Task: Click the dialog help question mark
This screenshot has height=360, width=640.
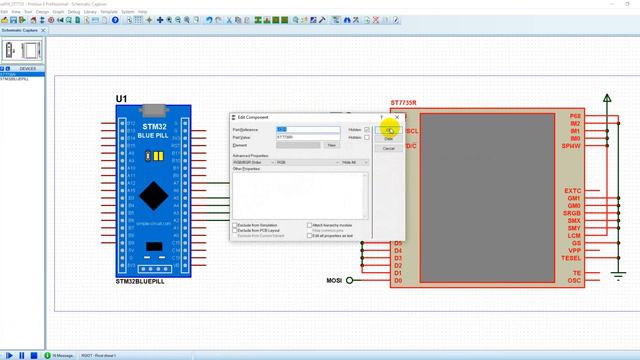Action: [382, 118]
